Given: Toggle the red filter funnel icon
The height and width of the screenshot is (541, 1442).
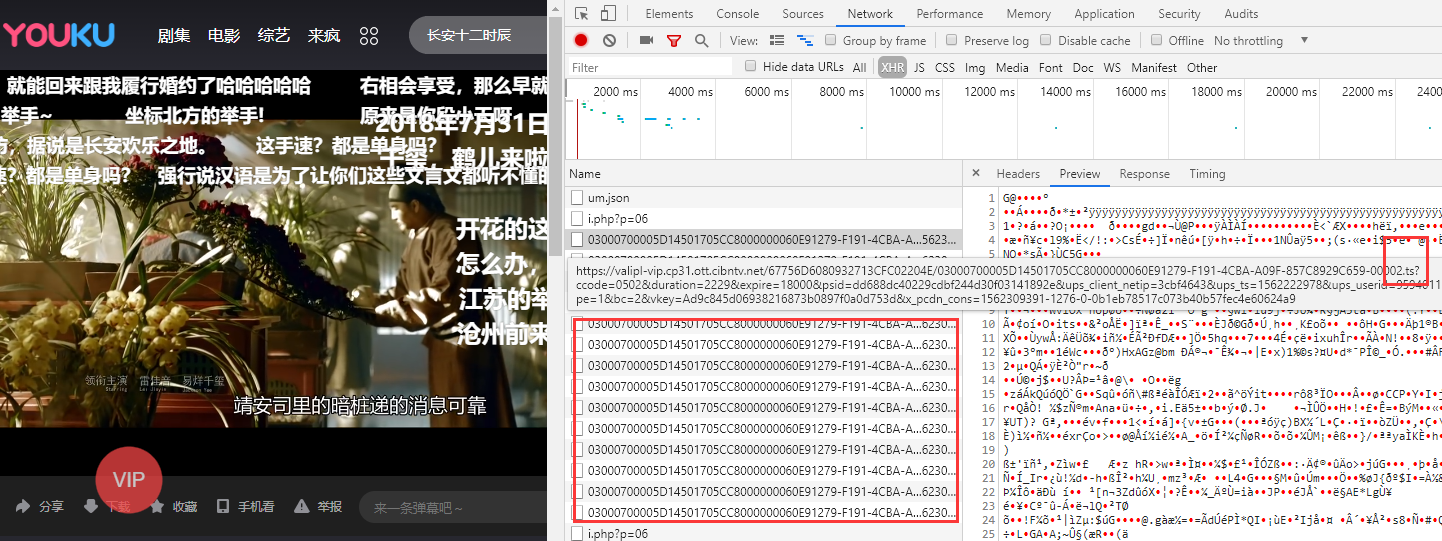Looking at the screenshot, I should [674, 40].
